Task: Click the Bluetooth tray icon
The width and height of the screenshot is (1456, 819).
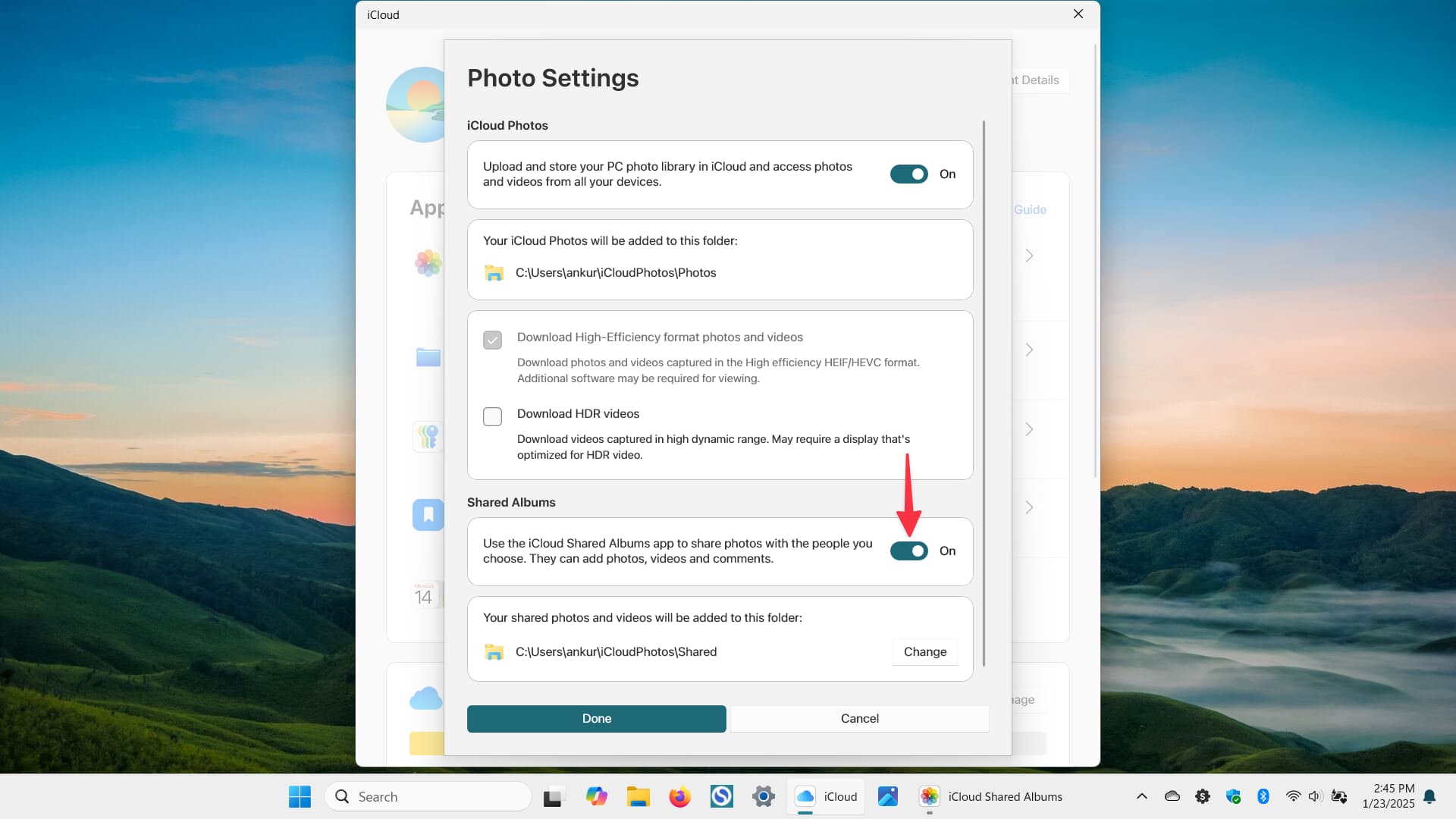Action: (x=1263, y=796)
